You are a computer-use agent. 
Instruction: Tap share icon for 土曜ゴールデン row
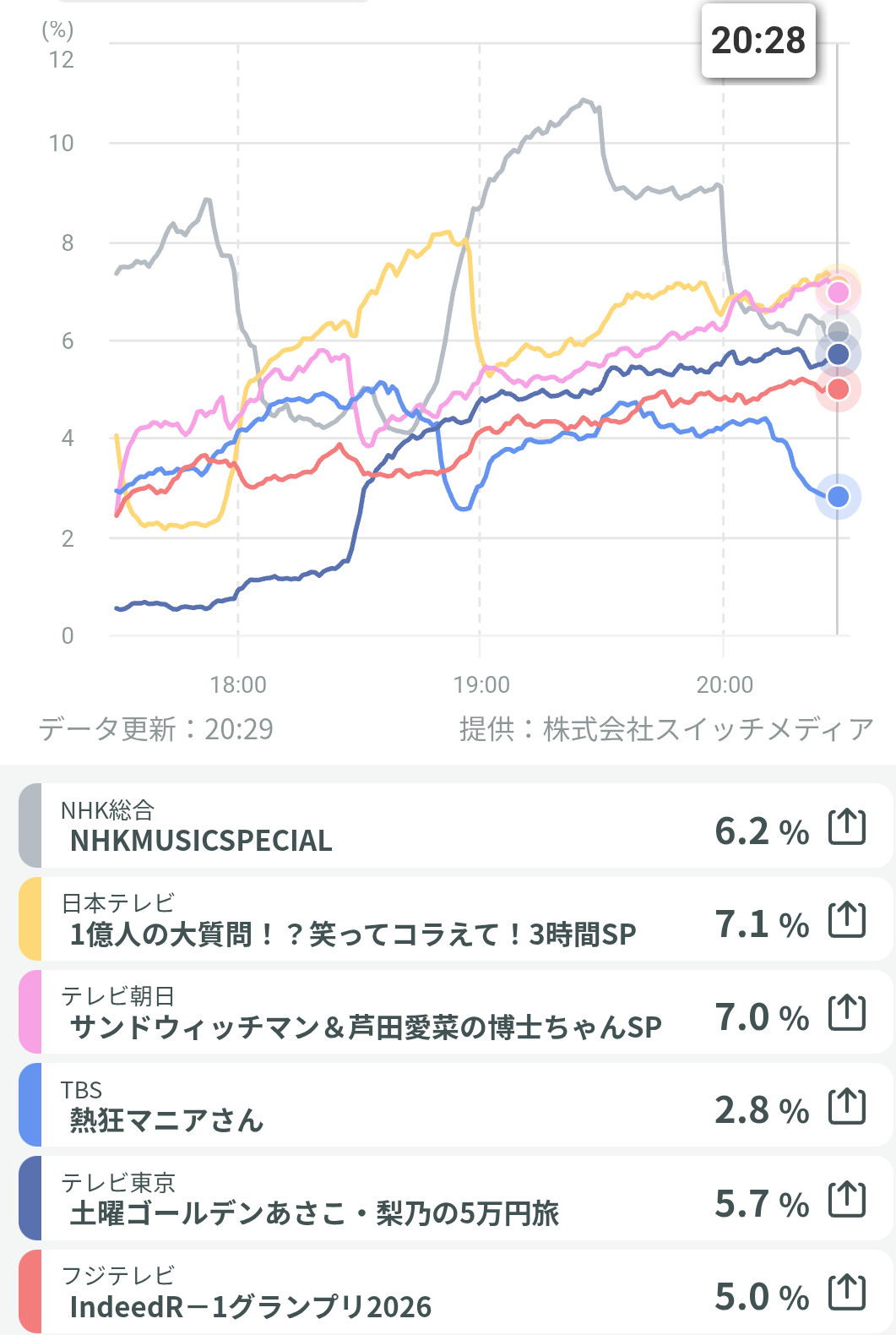(x=847, y=1199)
